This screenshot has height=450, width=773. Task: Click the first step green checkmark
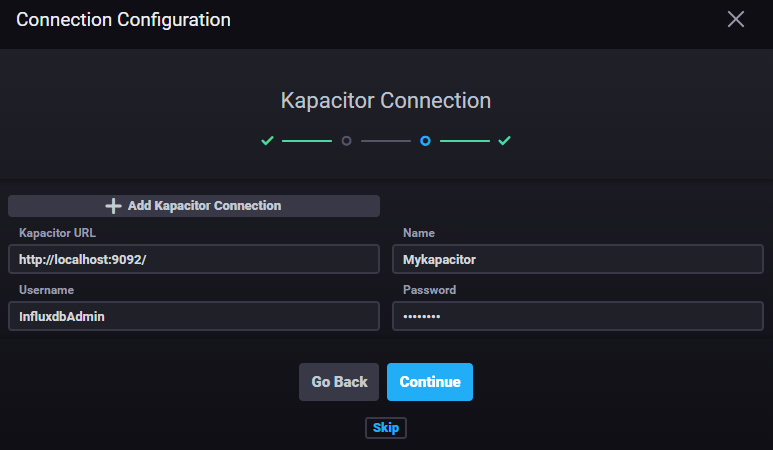(267, 141)
